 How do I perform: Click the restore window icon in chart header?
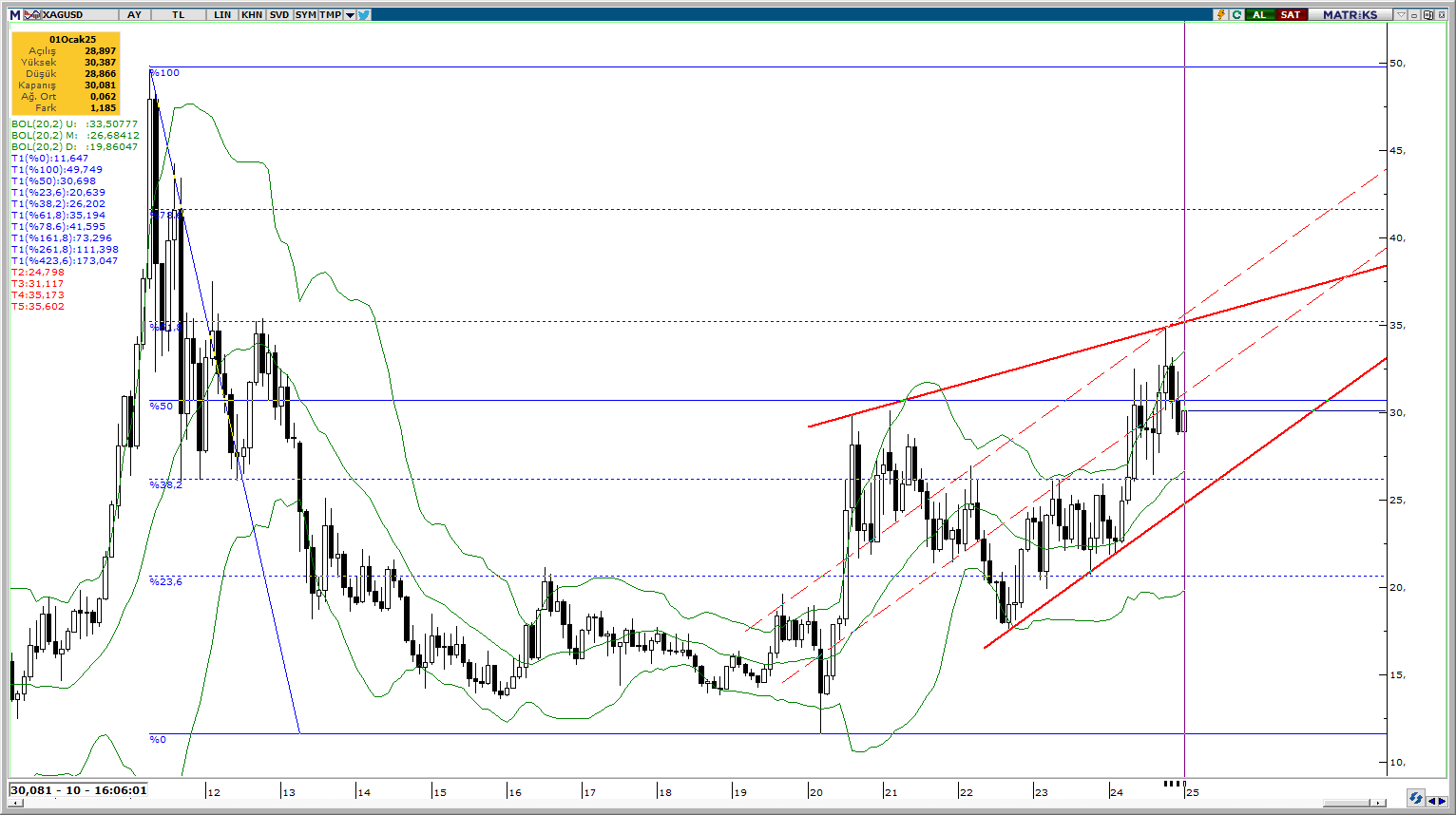(1427, 15)
